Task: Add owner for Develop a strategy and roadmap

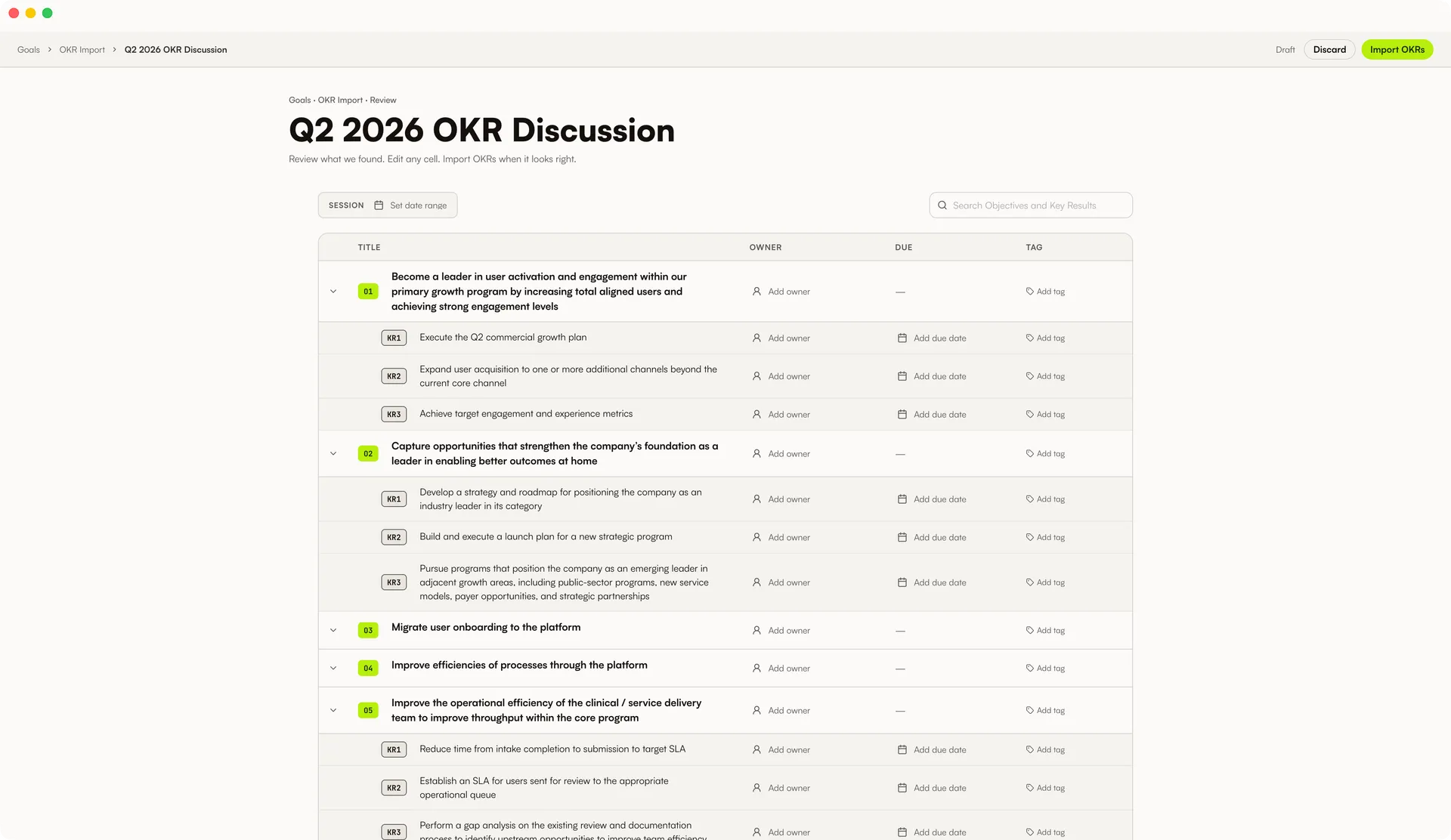Action: pos(781,499)
